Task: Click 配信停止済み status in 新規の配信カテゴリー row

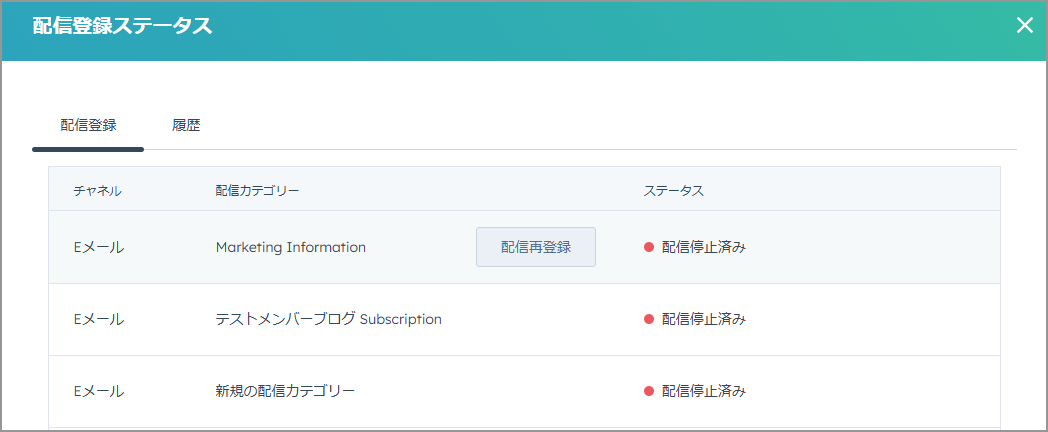Action: coord(704,391)
